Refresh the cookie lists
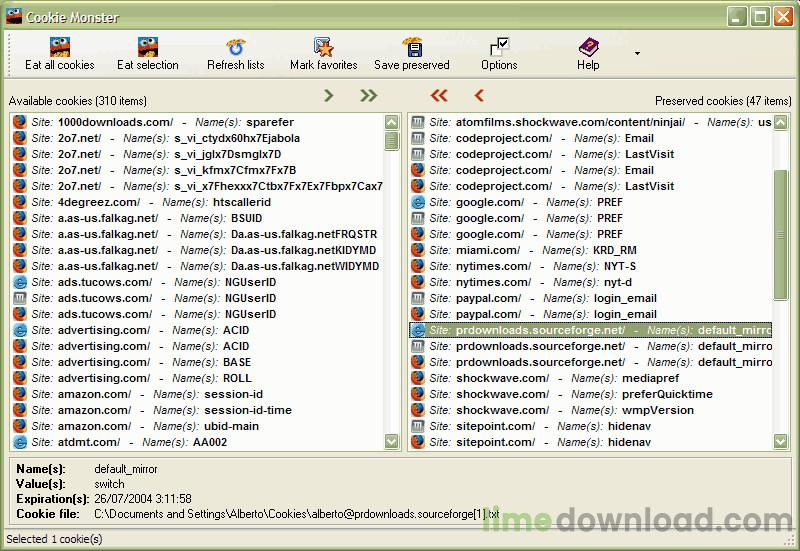Viewport: 800px width, 551px height. tap(235, 47)
